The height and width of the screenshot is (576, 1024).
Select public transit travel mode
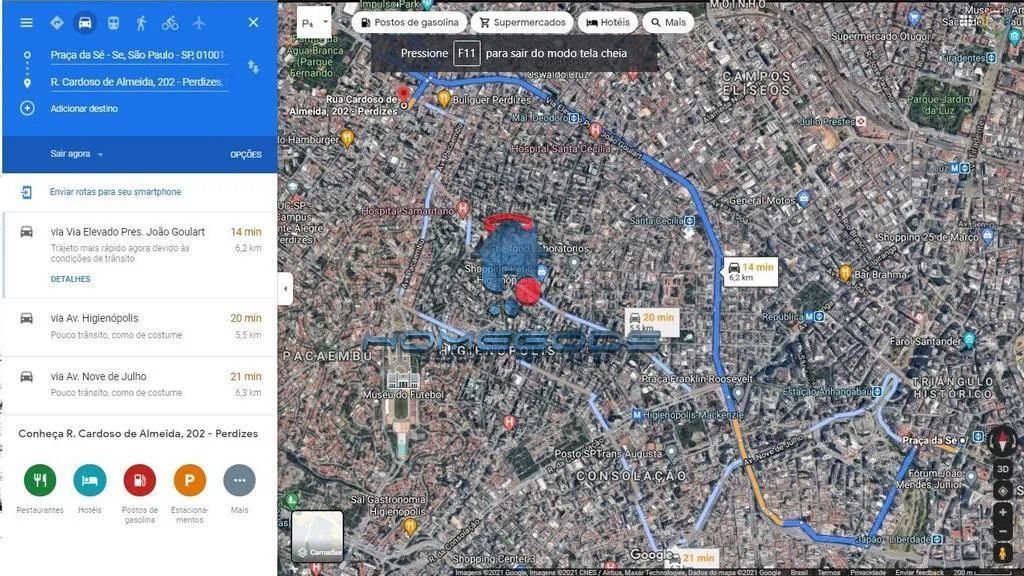point(114,23)
